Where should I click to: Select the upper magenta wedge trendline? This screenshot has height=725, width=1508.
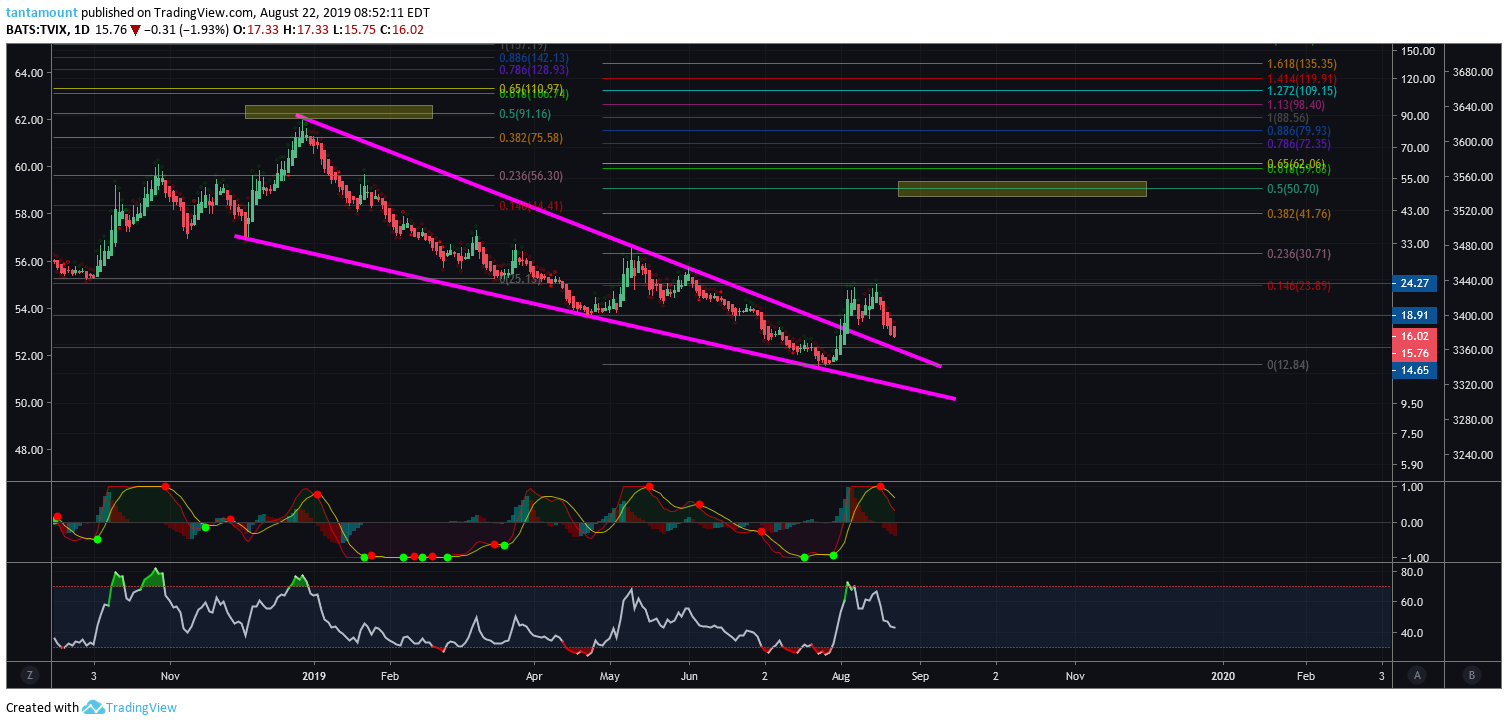pyautogui.click(x=620, y=241)
